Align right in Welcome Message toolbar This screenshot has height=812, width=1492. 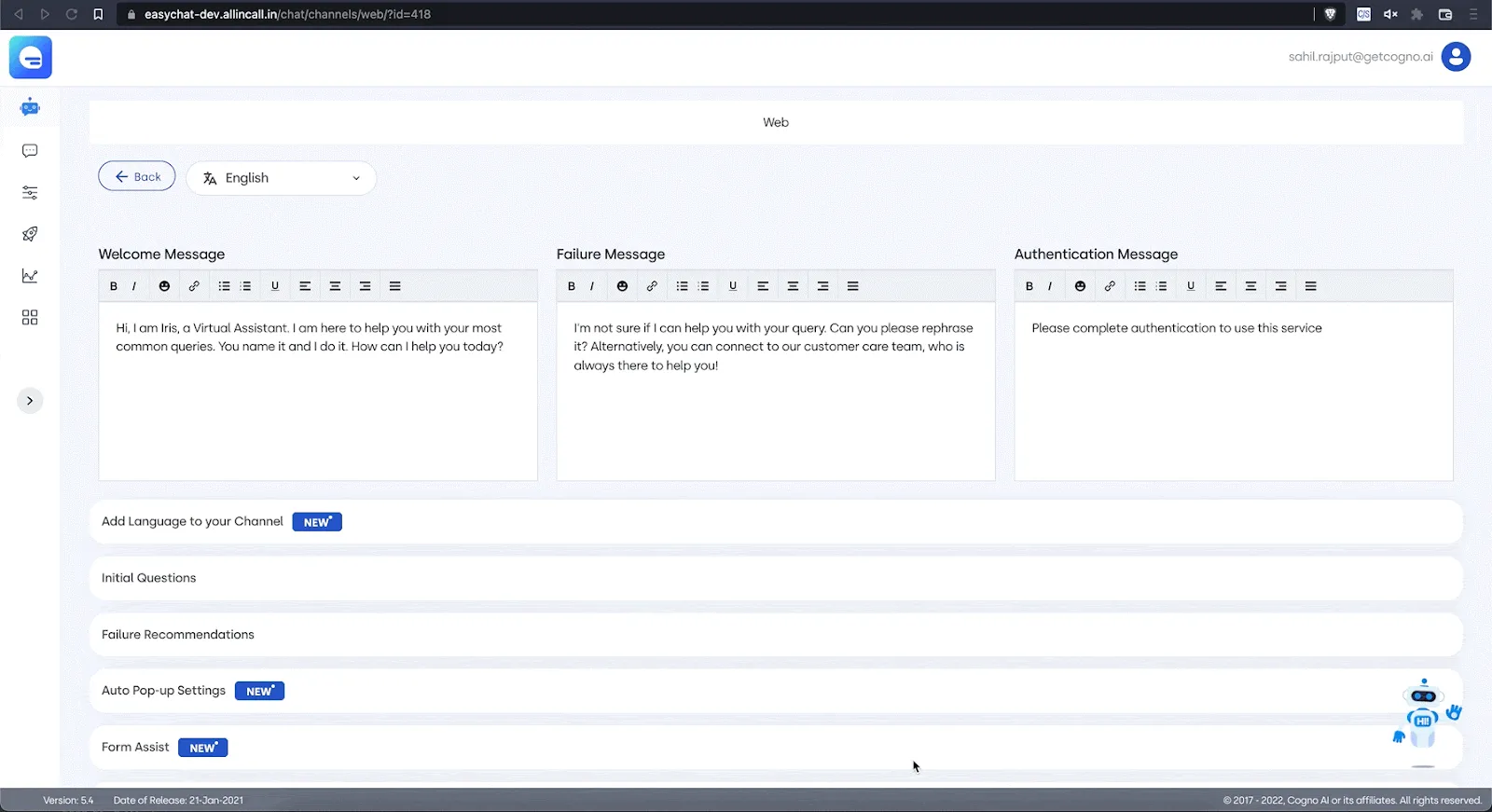[x=365, y=286]
